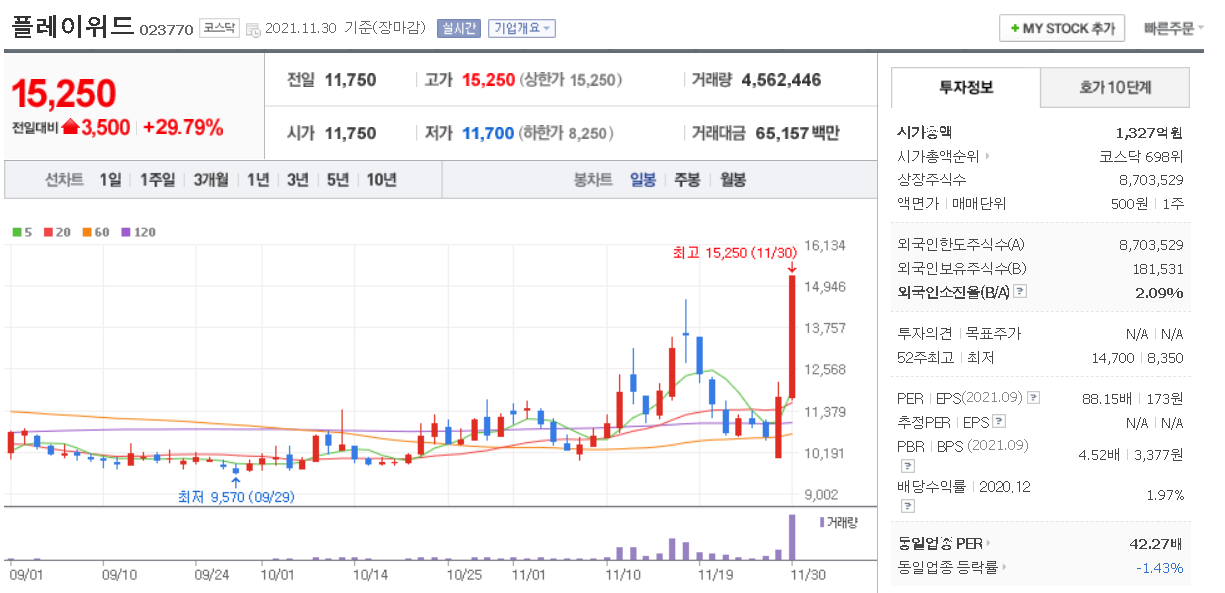Click the 플레이위드 stock name heading

72,27
